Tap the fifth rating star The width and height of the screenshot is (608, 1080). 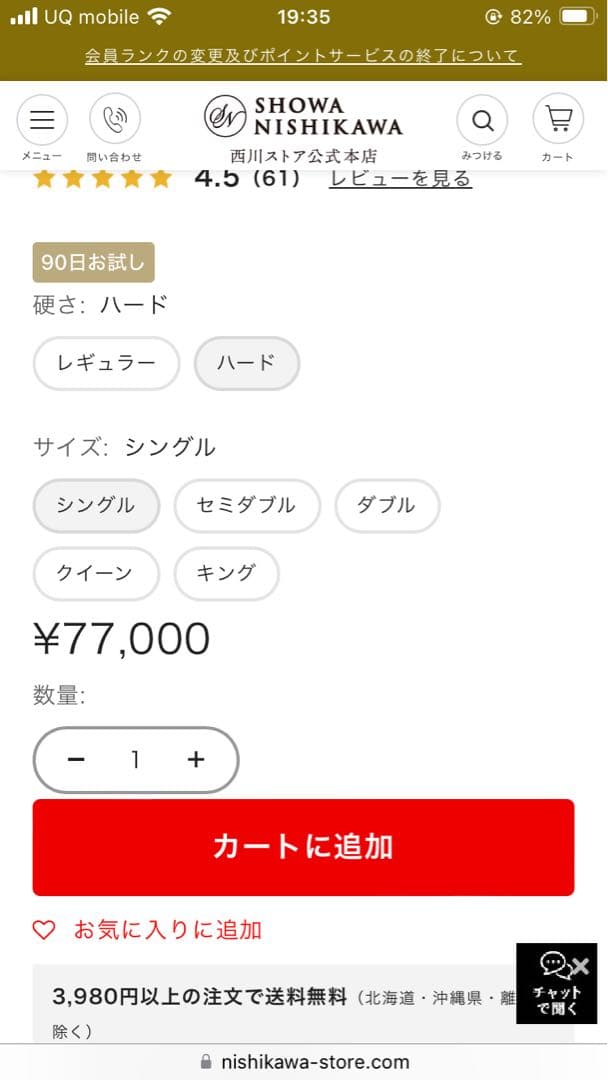[158, 178]
